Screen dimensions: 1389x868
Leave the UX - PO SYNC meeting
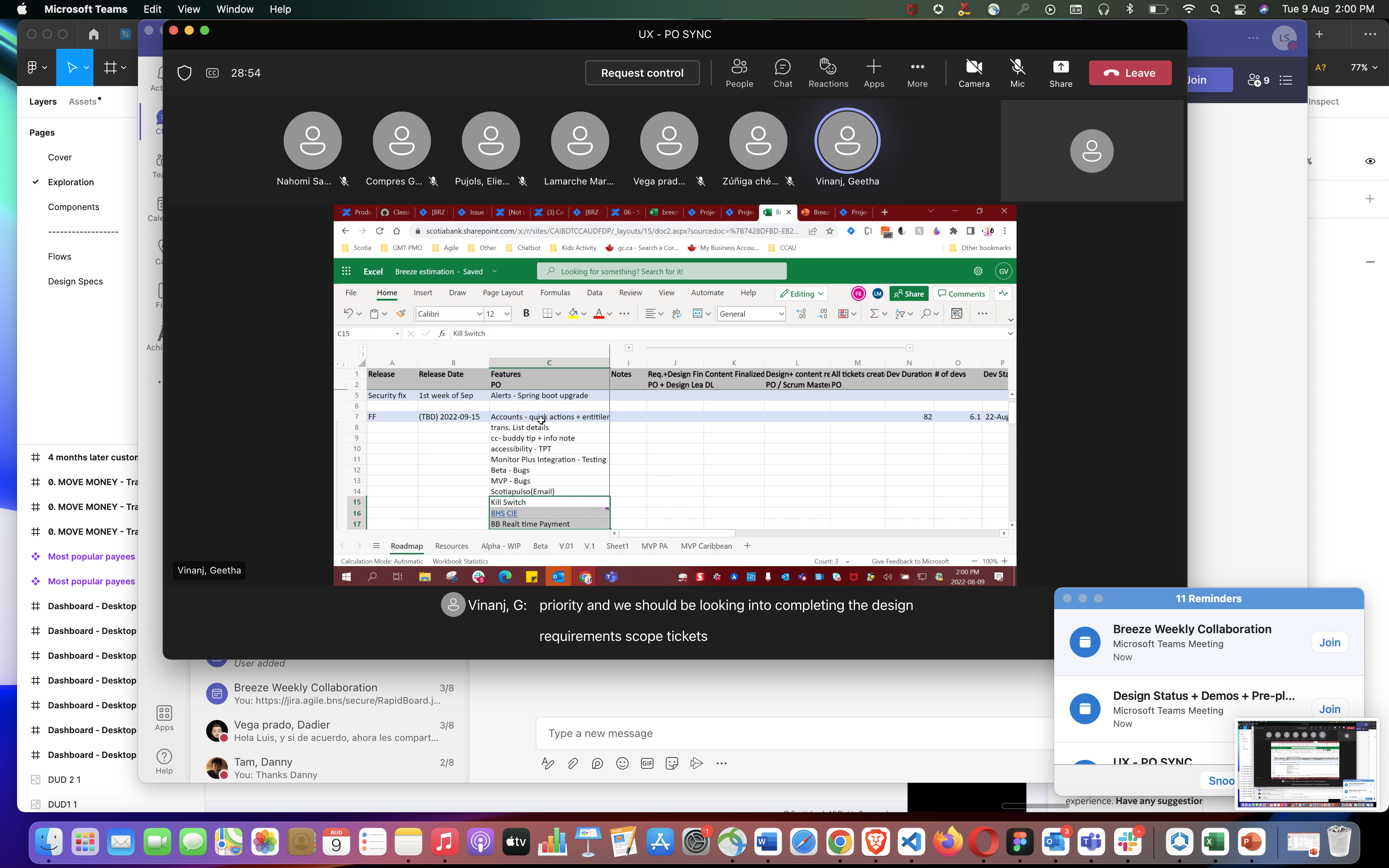pos(1130,73)
